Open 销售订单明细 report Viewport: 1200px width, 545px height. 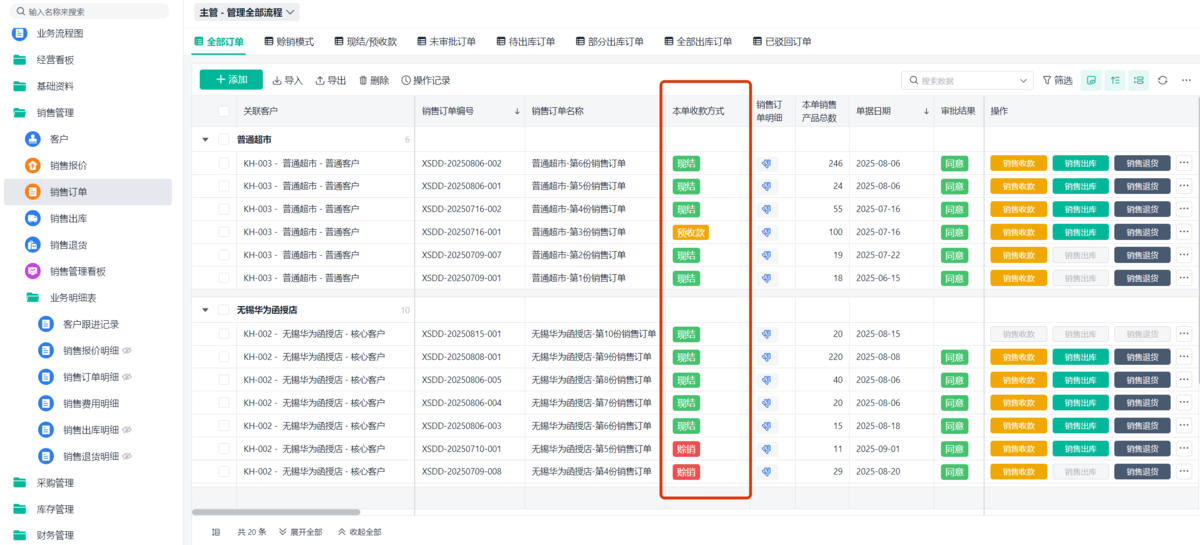(90, 377)
